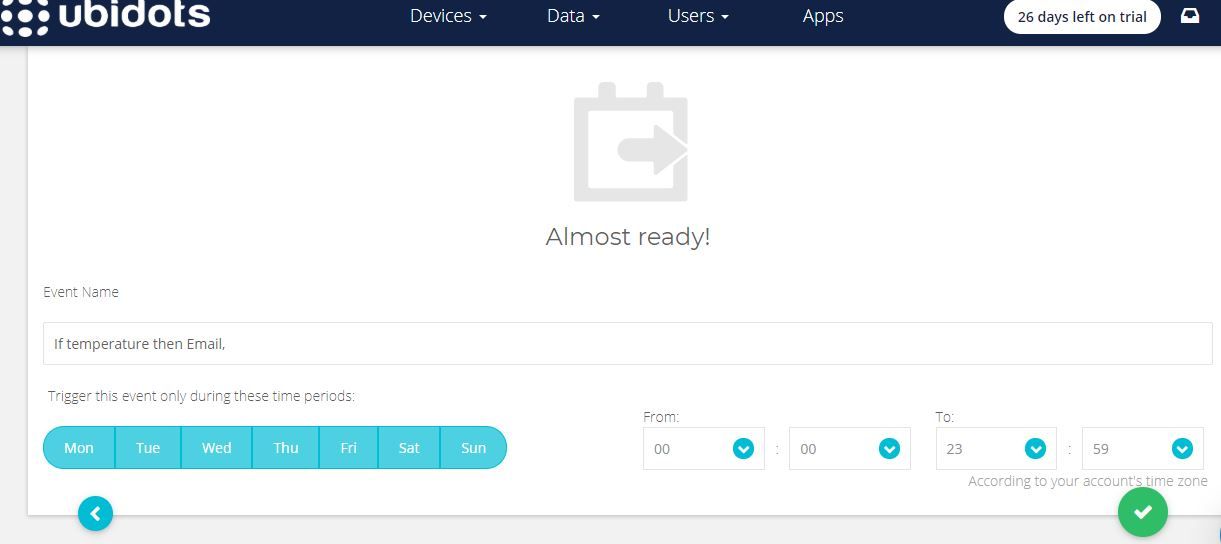The width and height of the screenshot is (1221, 544).
Task: Click the Ubidots logo
Action: click(x=105, y=16)
